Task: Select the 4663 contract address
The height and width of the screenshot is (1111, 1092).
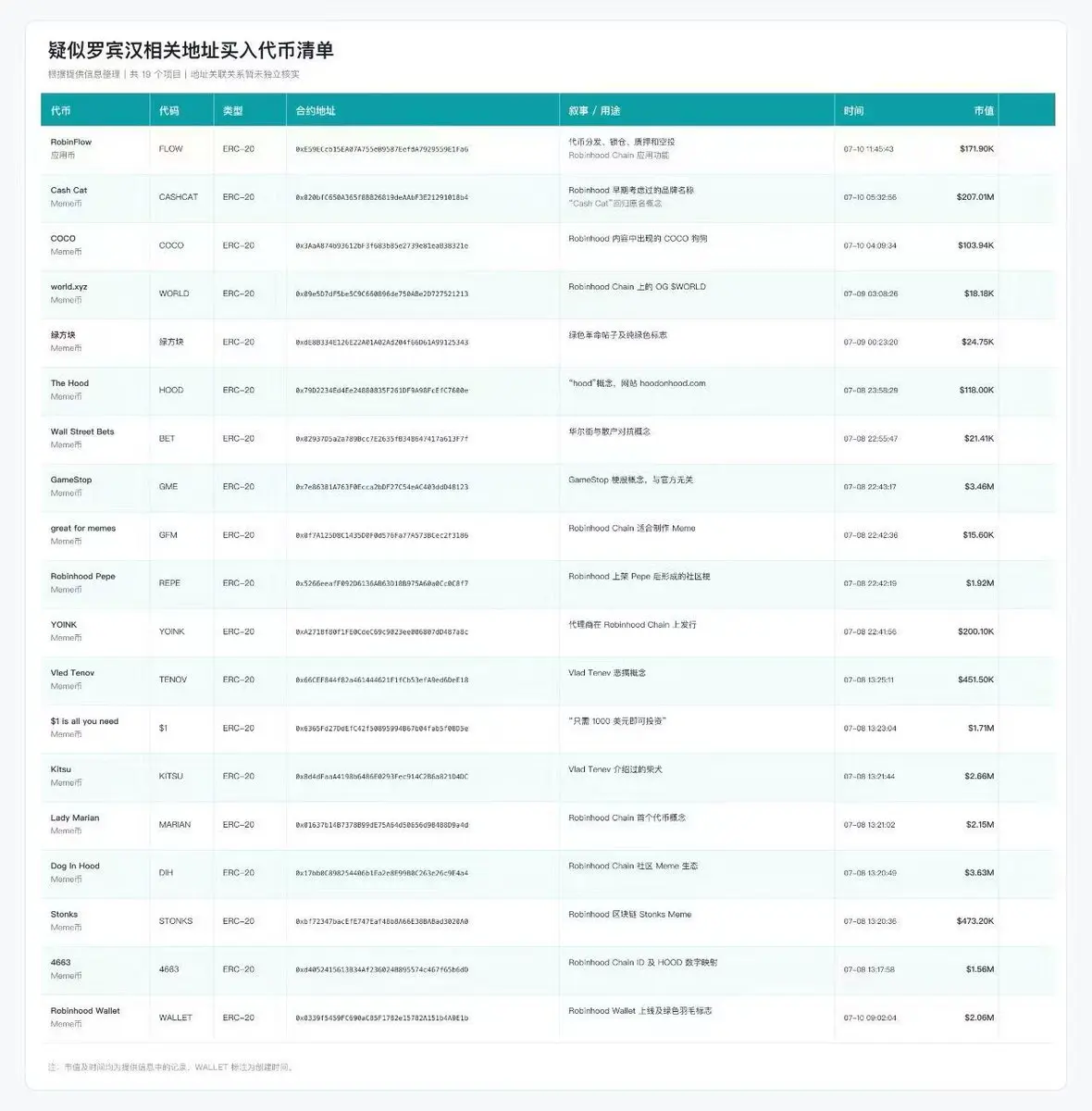Action: pos(382,969)
